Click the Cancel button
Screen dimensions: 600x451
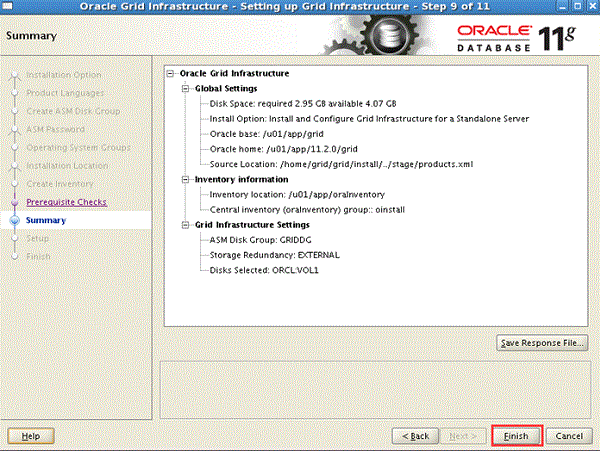569,436
